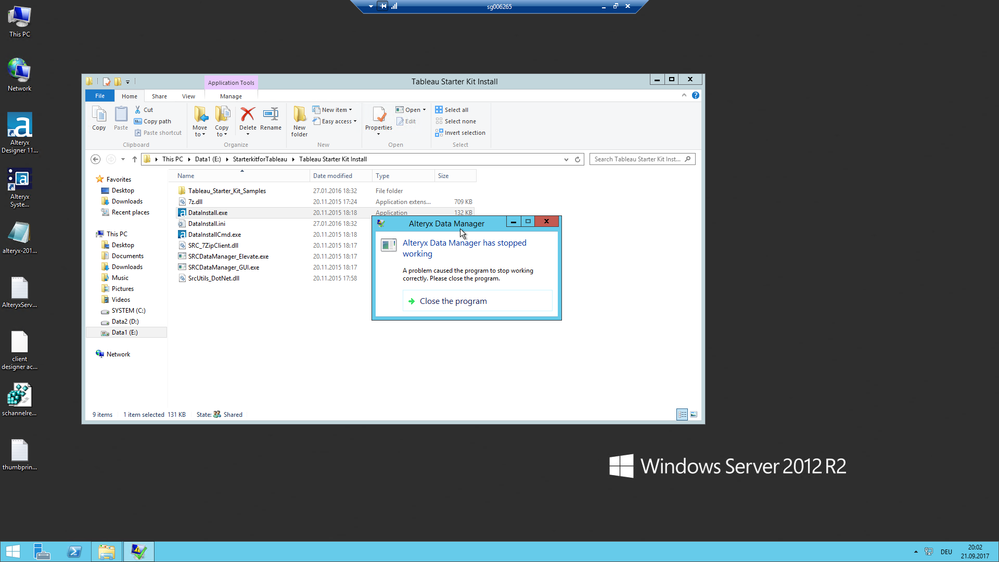The image size is (999, 562).
Task: Click Close the program link
Action: tap(477, 301)
